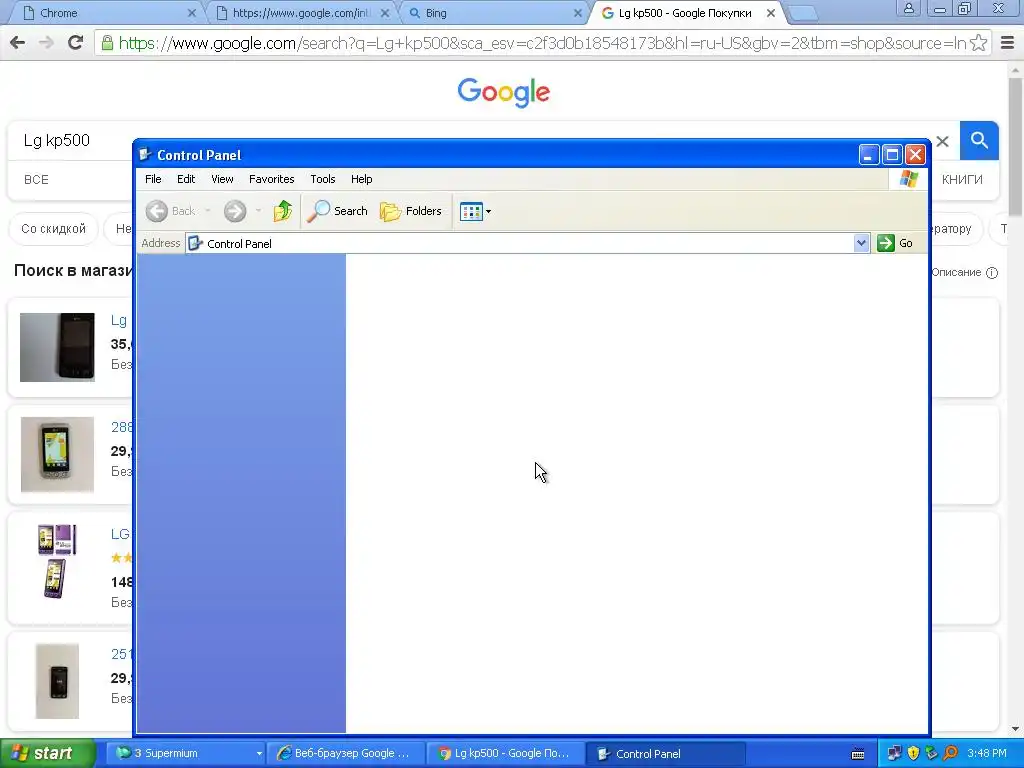Viewport: 1024px width, 768px height.
Task: Click the 3:48 PM clock
Action: 987,754
